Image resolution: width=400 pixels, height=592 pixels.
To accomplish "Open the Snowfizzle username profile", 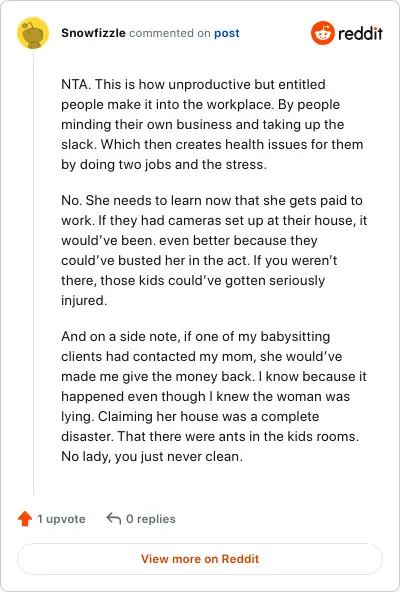I will tap(93, 33).
